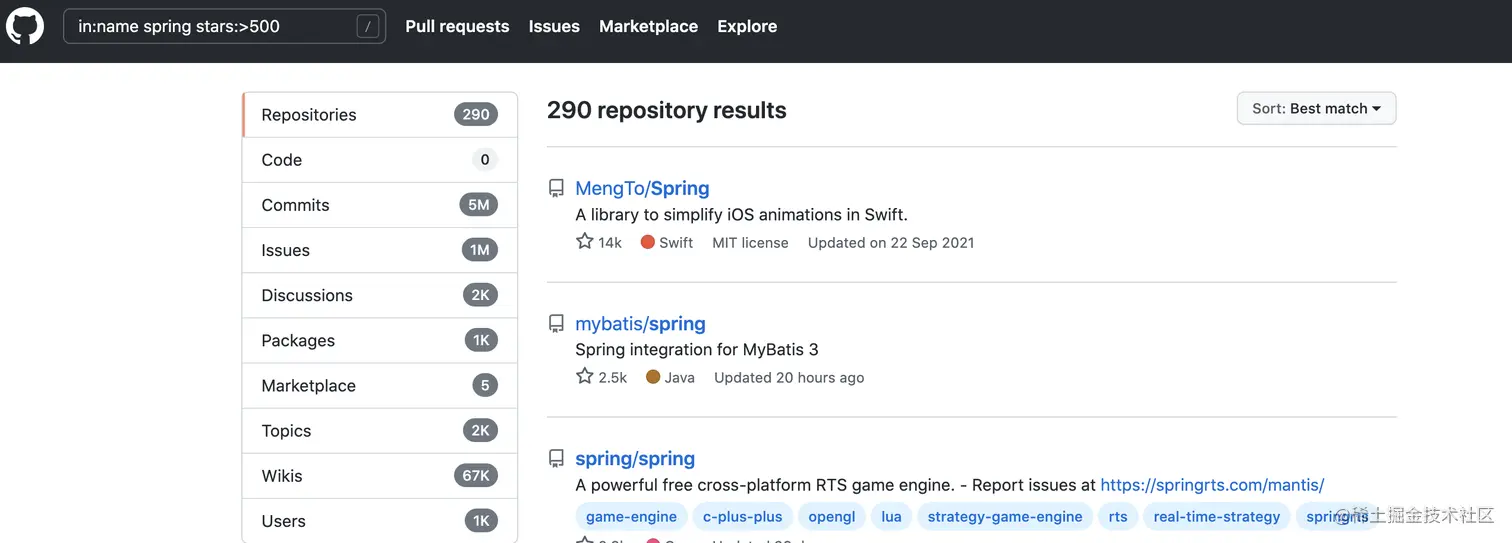This screenshot has width=1512, height=543.
Task: Select the Repositories filter in sidebar
Action: pyautogui.click(x=380, y=115)
